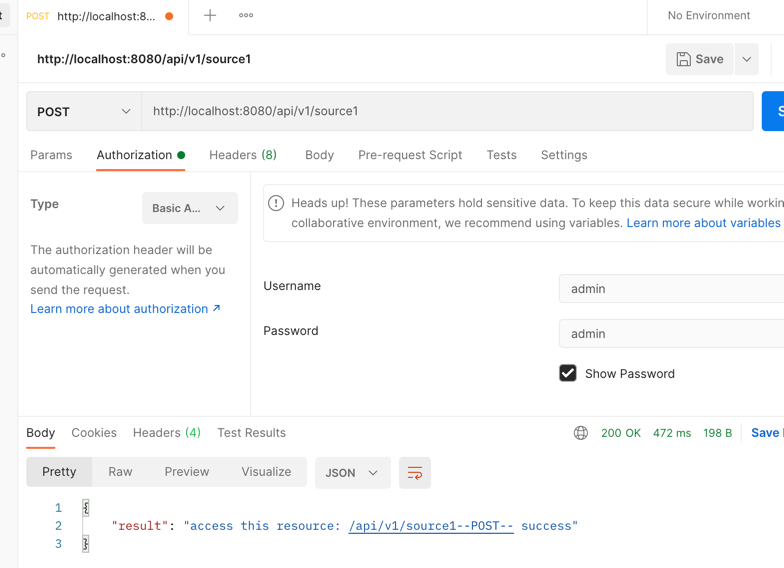
Task: Click the floppy disk Save button
Action: pyautogui.click(x=699, y=59)
